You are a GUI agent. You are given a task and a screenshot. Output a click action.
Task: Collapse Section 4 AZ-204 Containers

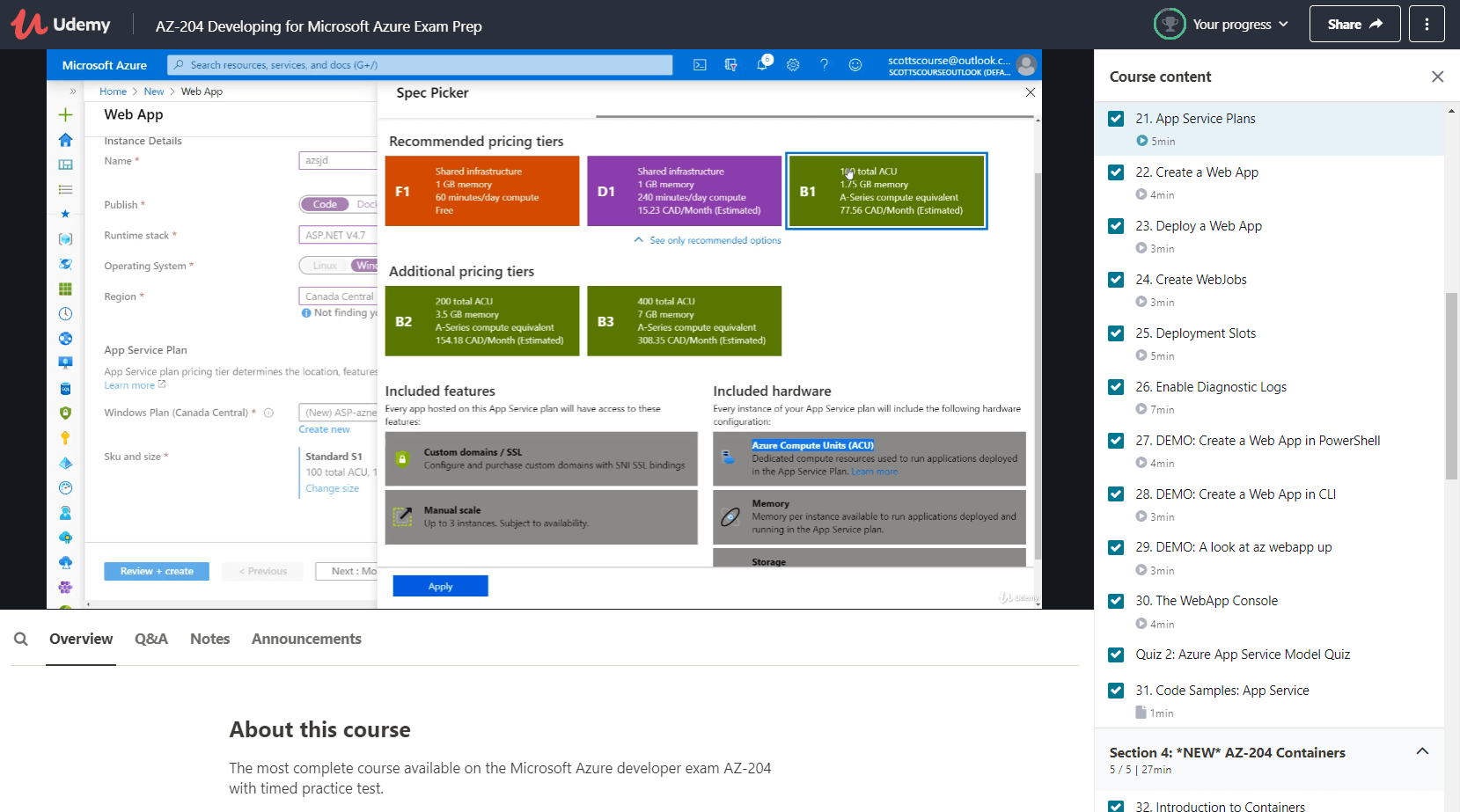click(1422, 751)
